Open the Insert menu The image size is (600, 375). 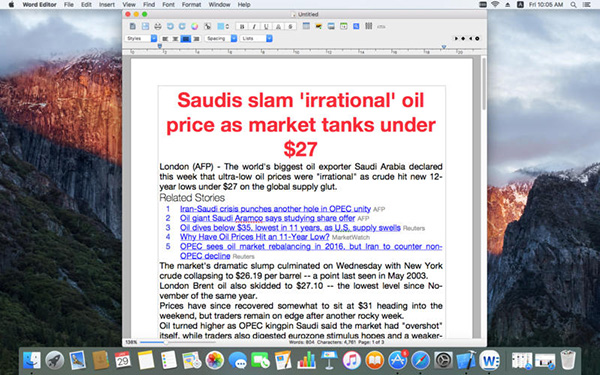coord(107,5)
